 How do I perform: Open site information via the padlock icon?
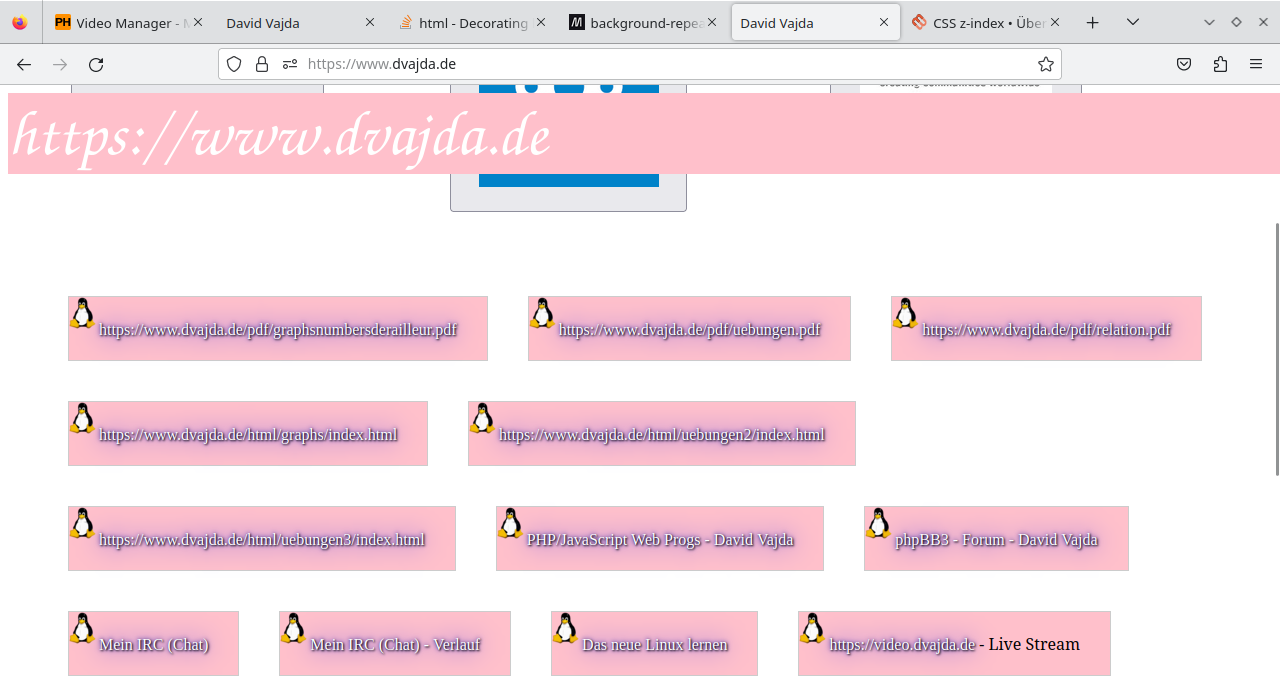[261, 63]
